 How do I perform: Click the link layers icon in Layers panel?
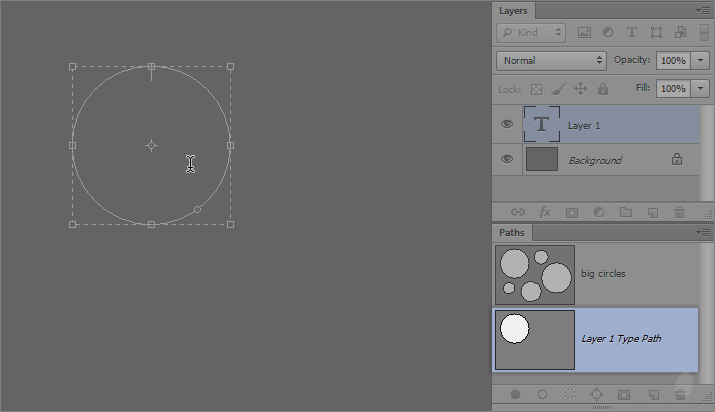[x=517, y=212]
